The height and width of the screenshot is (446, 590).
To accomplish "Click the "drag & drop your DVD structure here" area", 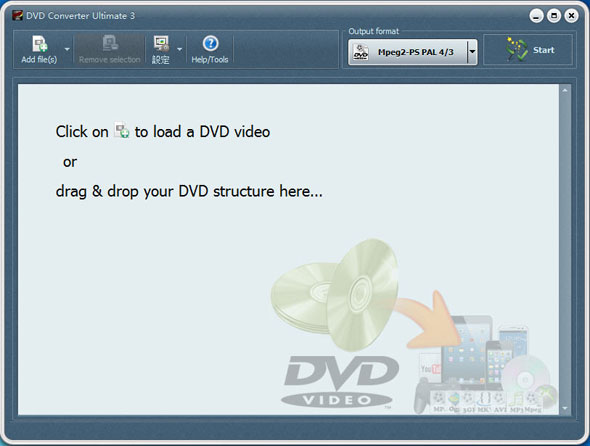I will pyautogui.click(x=189, y=191).
